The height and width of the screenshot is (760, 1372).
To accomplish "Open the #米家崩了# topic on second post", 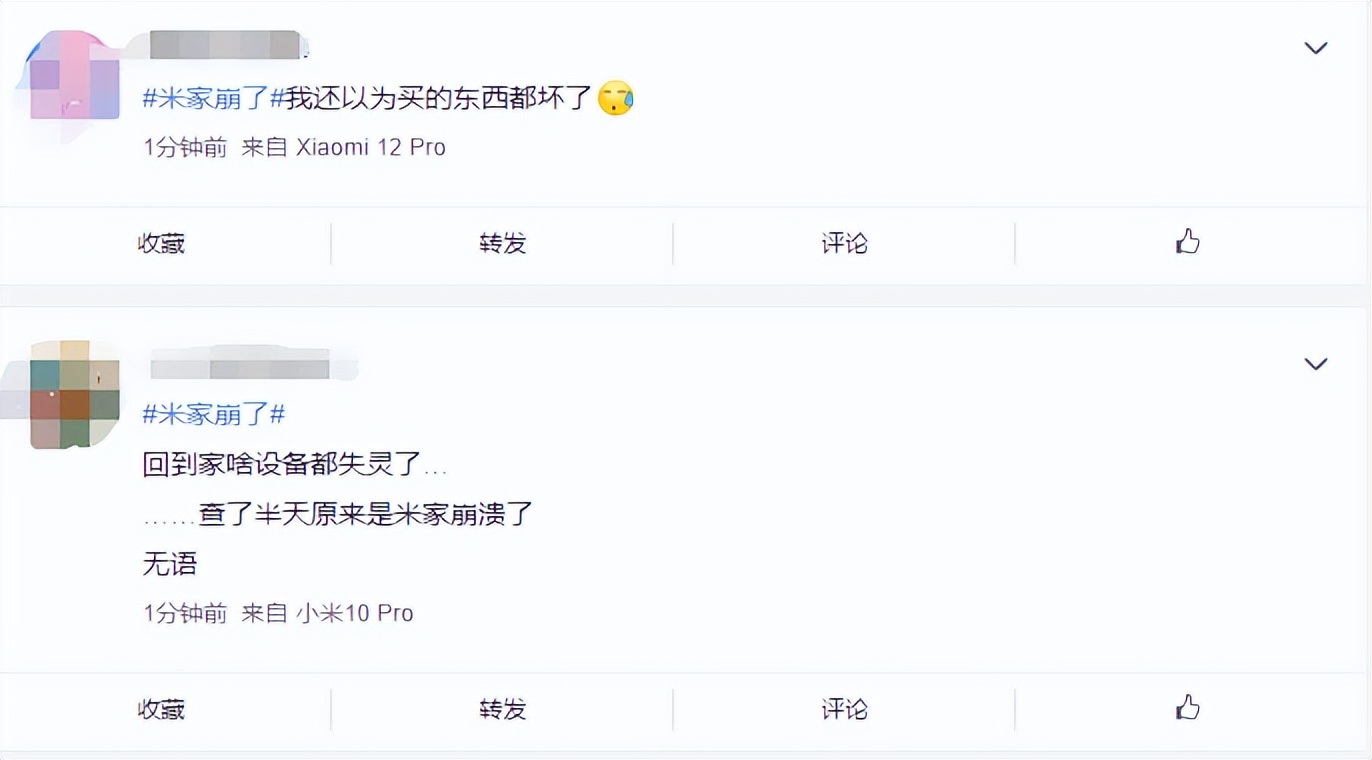I will [x=213, y=414].
